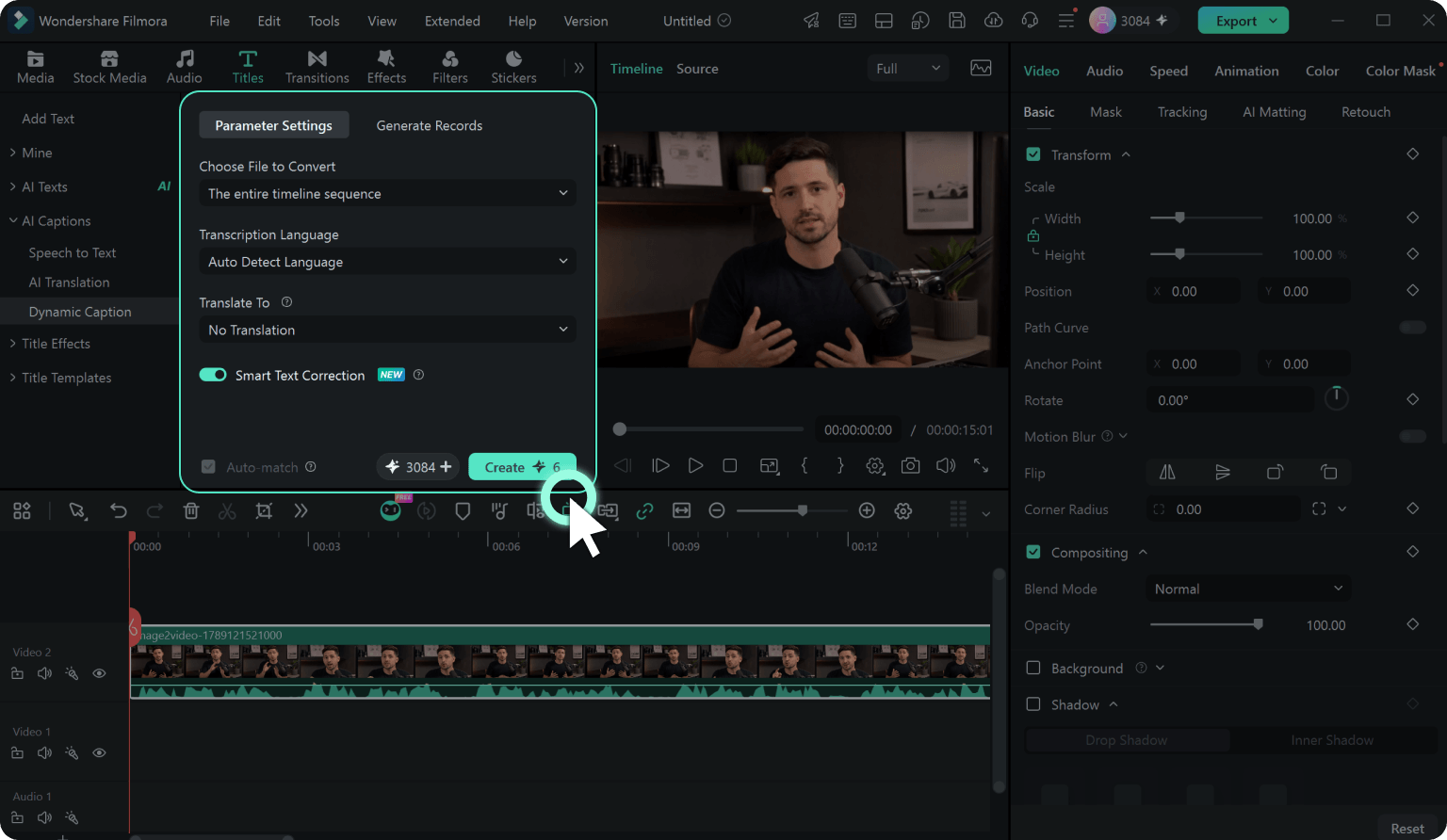Mute the Video 2 track
Viewport: 1447px width, 840px height.
coord(44,673)
